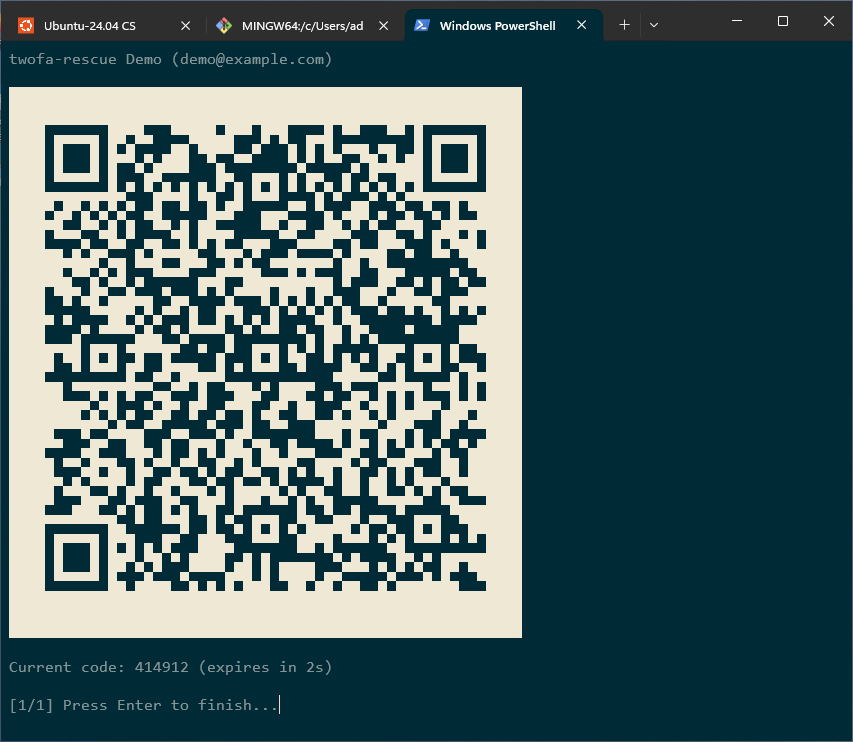Click the Git Bash diamond icon
Viewport: 853px width, 742px height.
pos(224,26)
